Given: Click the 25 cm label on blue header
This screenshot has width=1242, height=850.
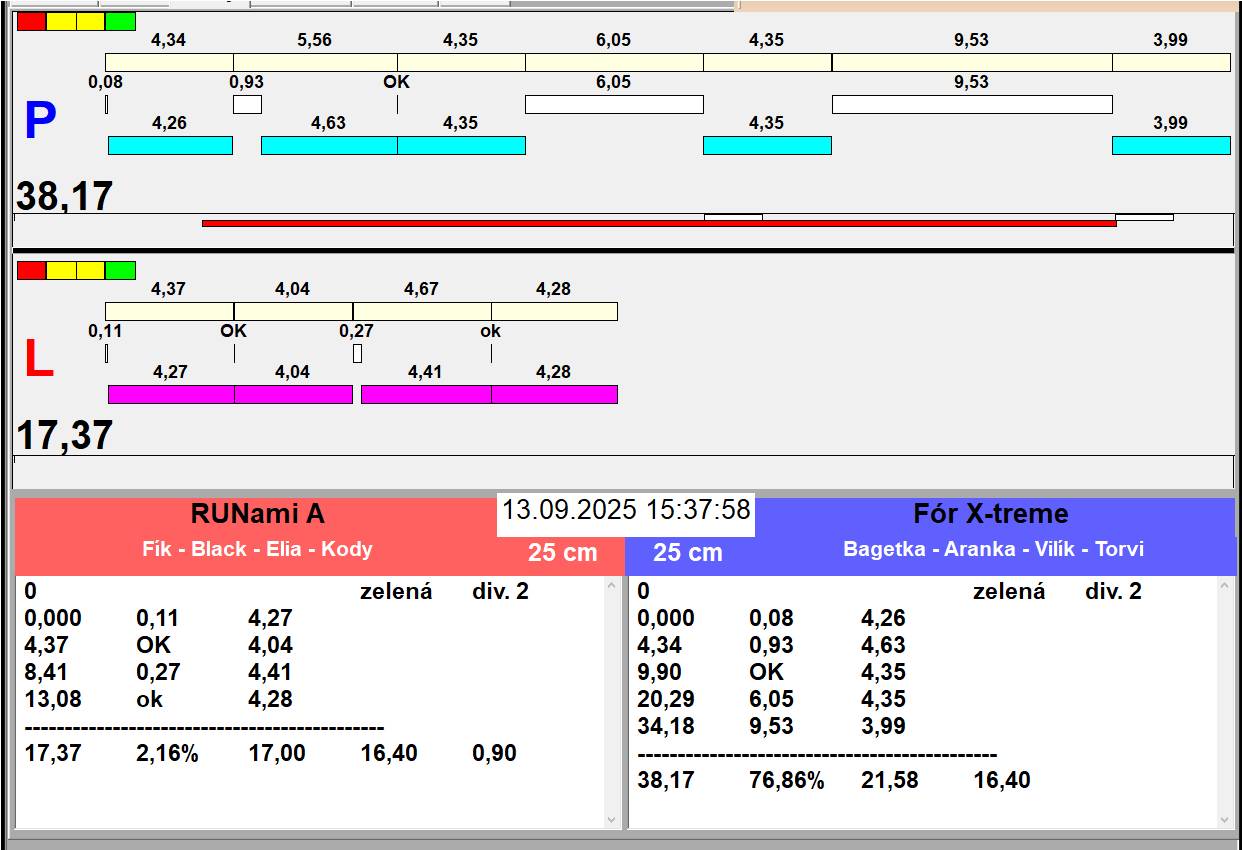Looking at the screenshot, I should [x=688, y=552].
